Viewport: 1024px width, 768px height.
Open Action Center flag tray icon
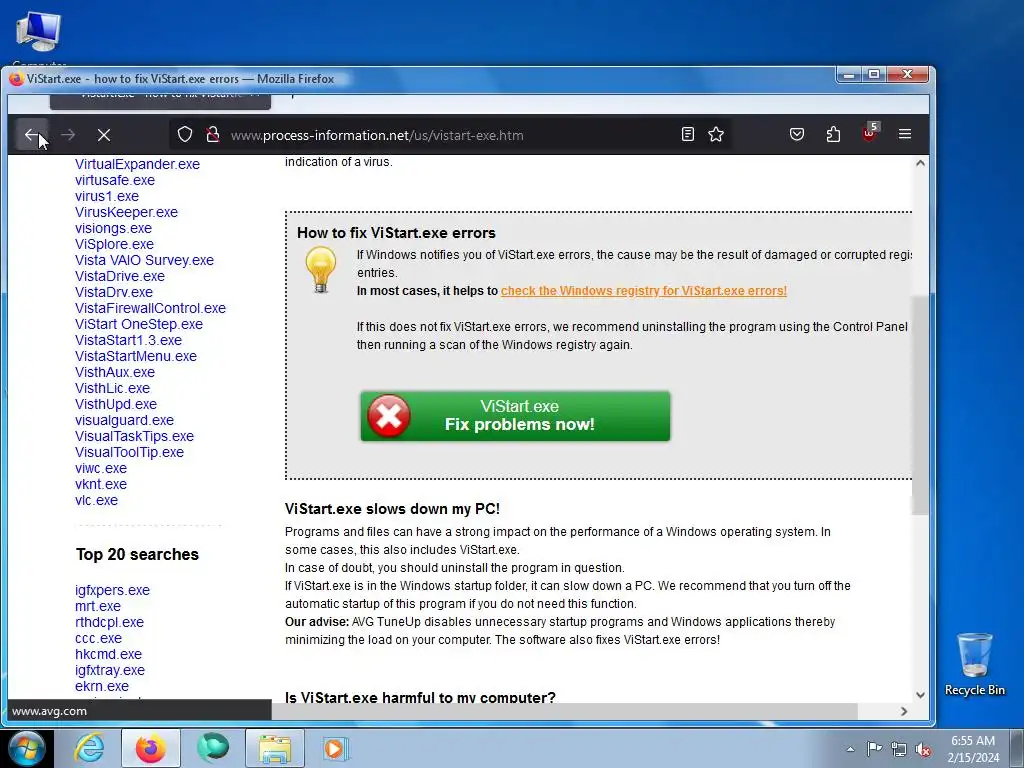(x=874, y=749)
